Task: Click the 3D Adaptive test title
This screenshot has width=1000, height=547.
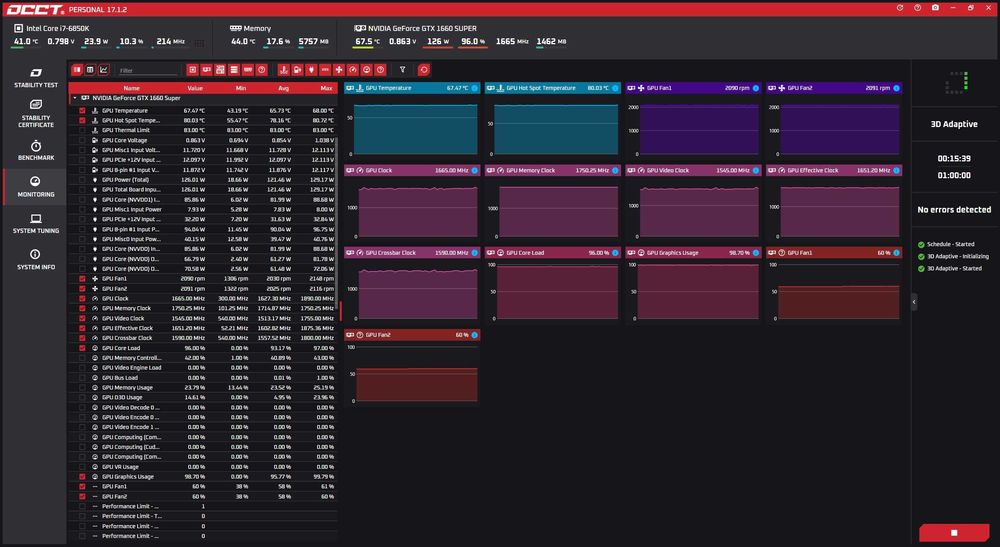Action: 954,124
